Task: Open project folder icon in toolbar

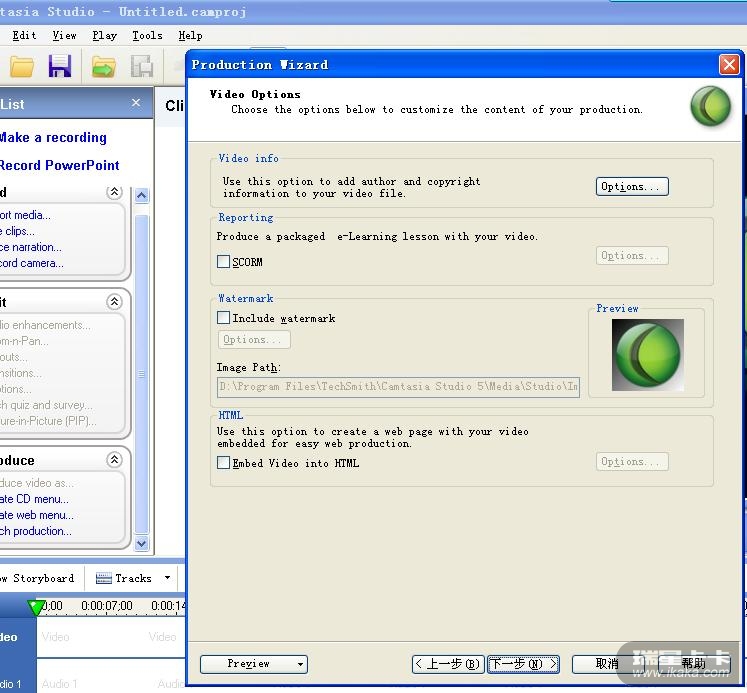Action: pyautogui.click(x=21, y=66)
